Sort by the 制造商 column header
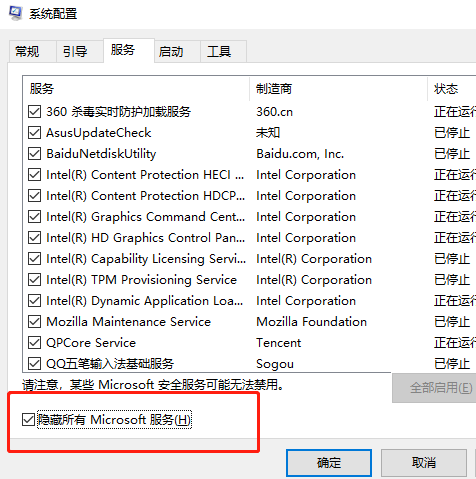This screenshot has height=479, width=476. pyautogui.click(x=338, y=89)
